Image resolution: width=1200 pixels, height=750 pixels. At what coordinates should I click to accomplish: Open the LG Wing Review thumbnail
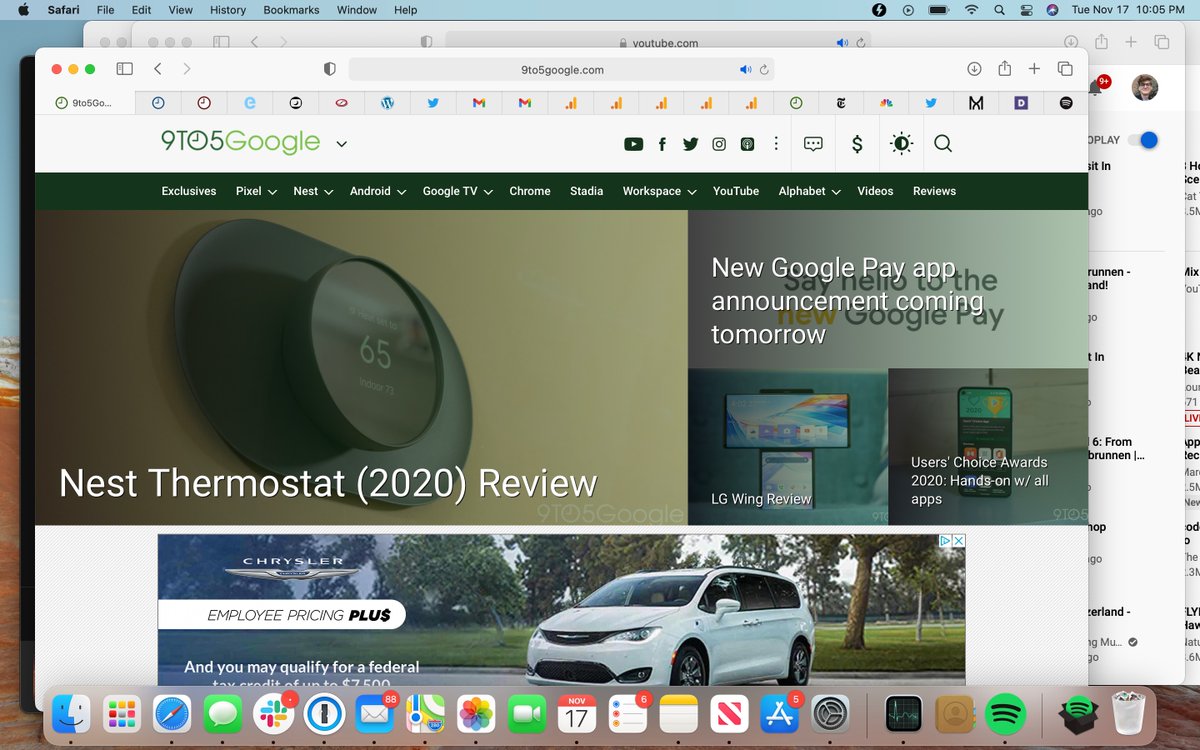(788, 446)
